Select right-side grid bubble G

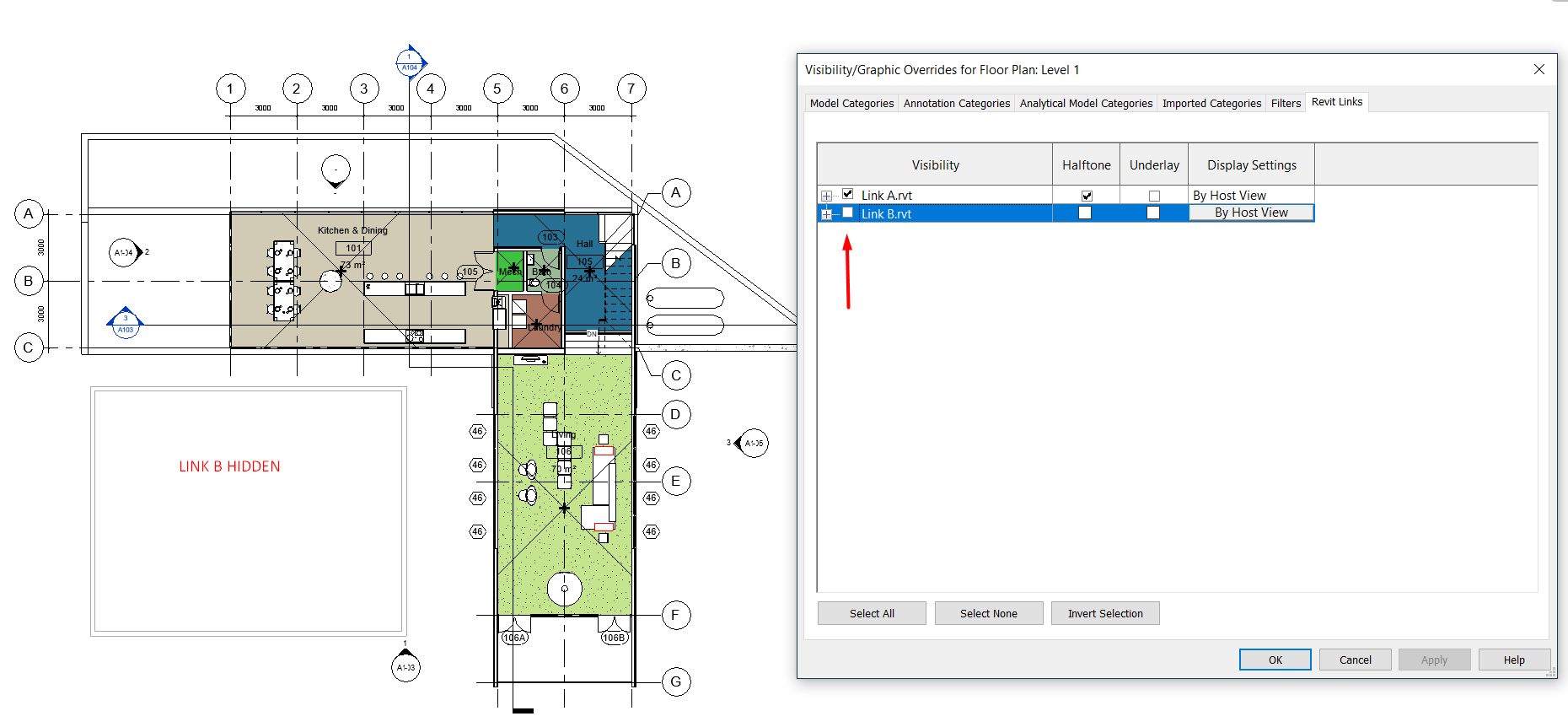pyautogui.click(x=675, y=681)
